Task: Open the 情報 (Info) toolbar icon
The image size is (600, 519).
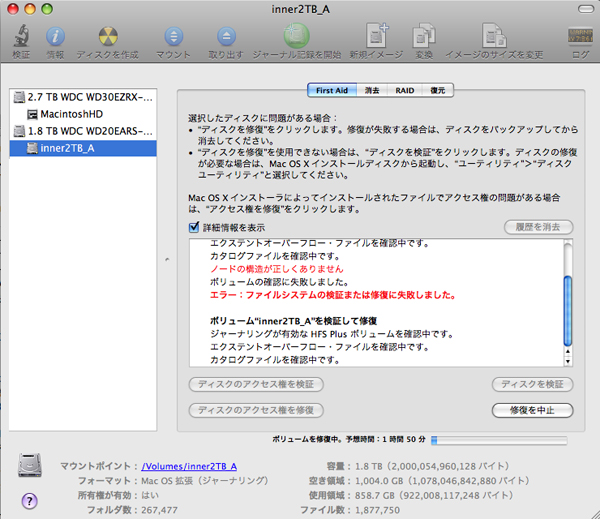Action: (x=55, y=36)
